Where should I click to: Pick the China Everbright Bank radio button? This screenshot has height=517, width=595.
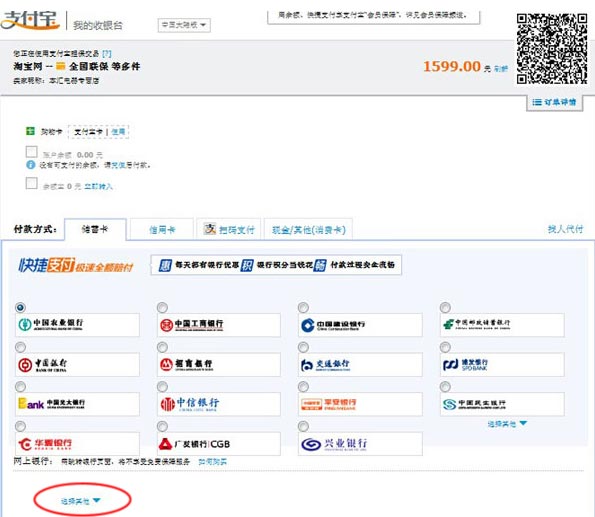(x=20, y=386)
